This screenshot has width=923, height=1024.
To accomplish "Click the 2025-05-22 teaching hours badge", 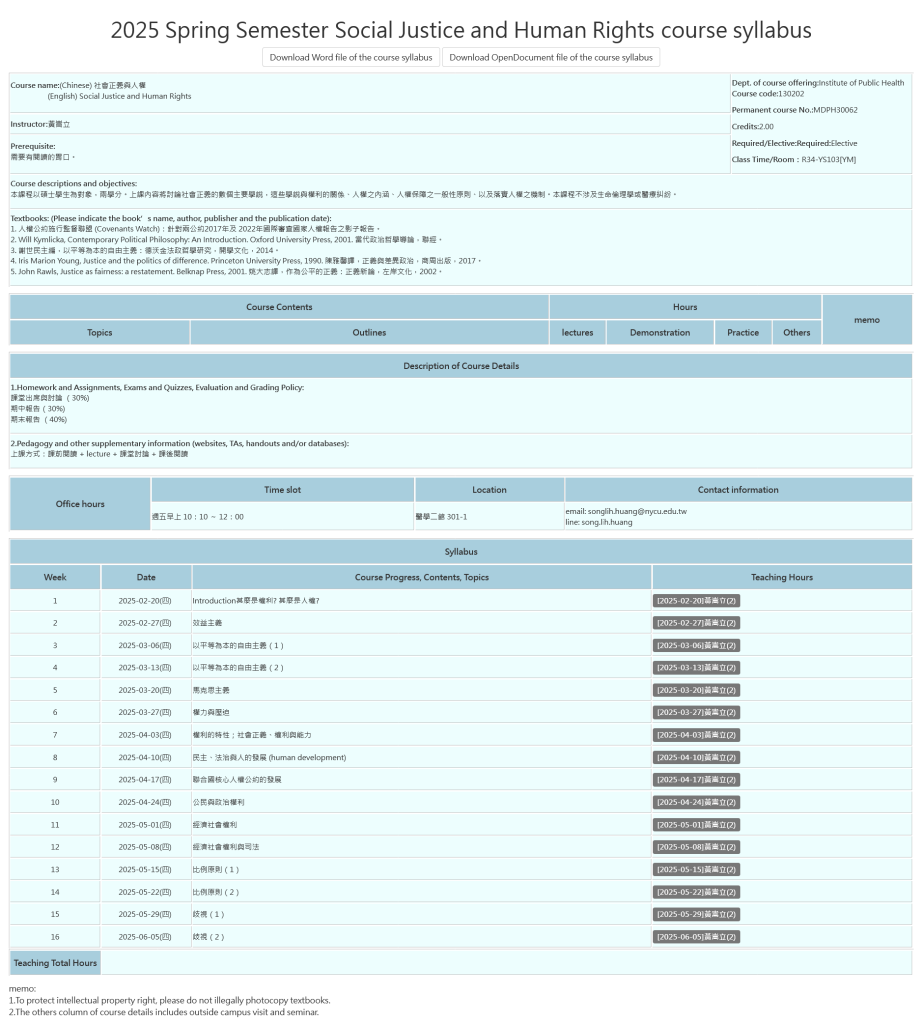I will pos(696,892).
